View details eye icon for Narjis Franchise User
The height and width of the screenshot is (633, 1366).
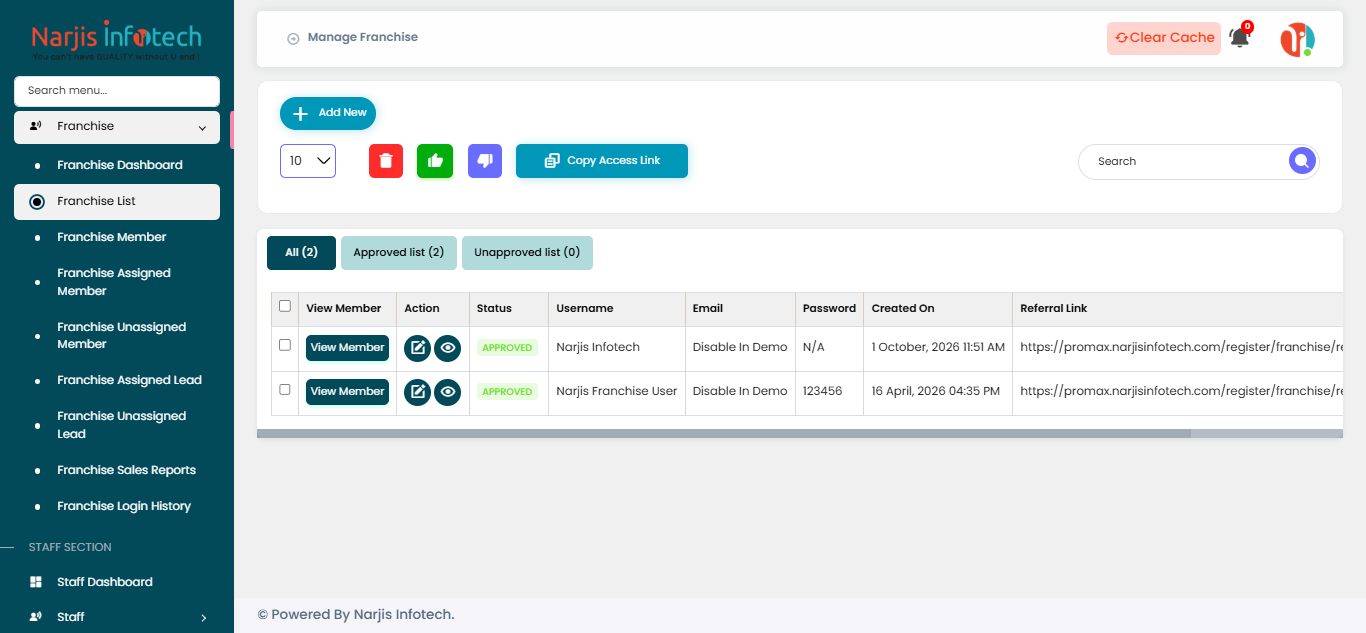coord(447,392)
